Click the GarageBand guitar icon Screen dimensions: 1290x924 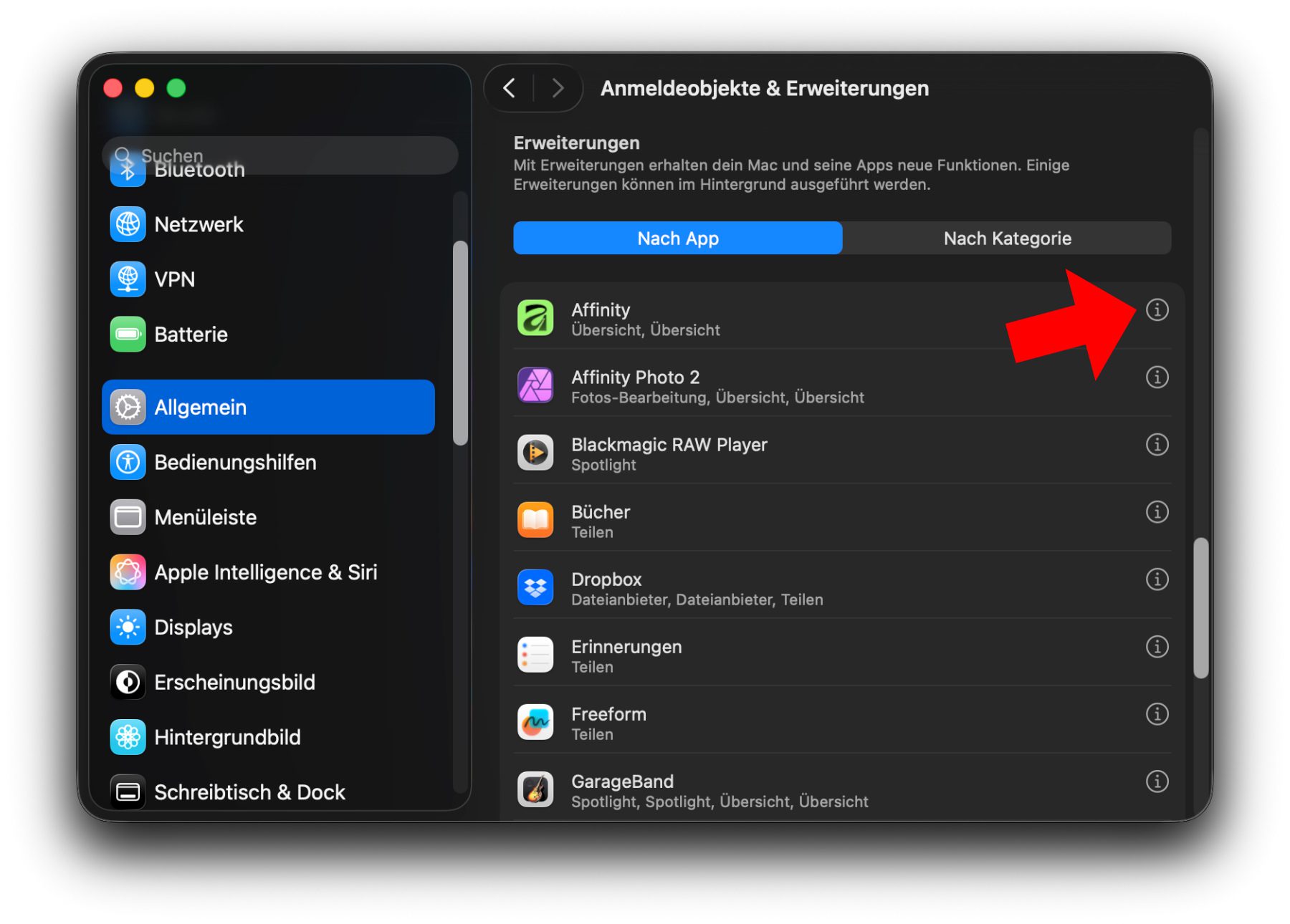(535, 789)
